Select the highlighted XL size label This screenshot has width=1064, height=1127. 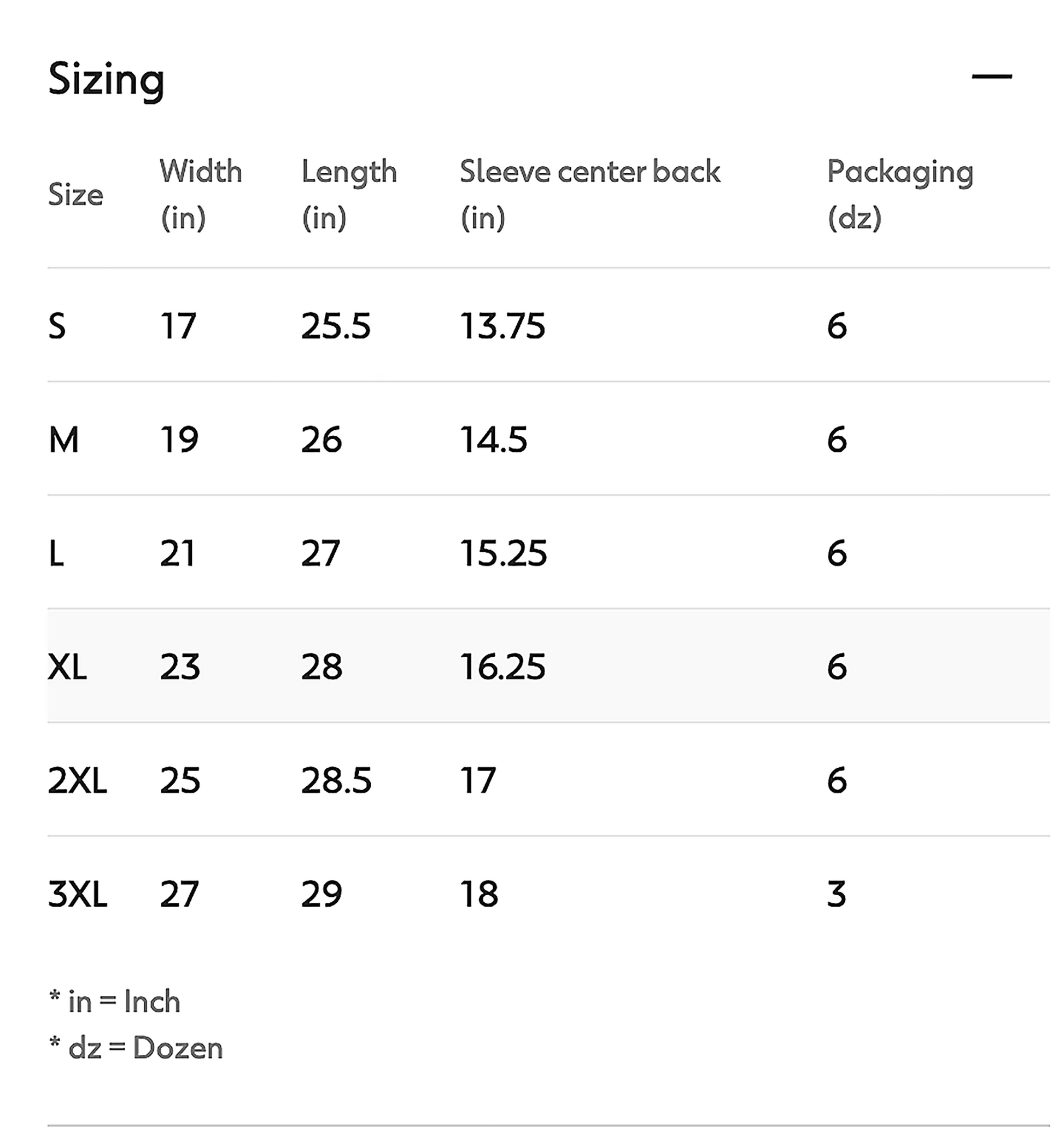[67, 667]
